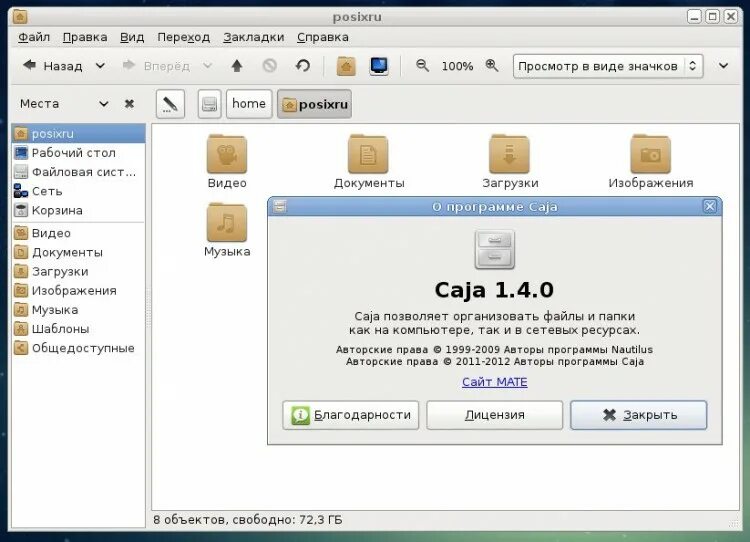This screenshot has width=750, height=542.
Task: Open the Сайт MATE link
Action: click(x=495, y=382)
